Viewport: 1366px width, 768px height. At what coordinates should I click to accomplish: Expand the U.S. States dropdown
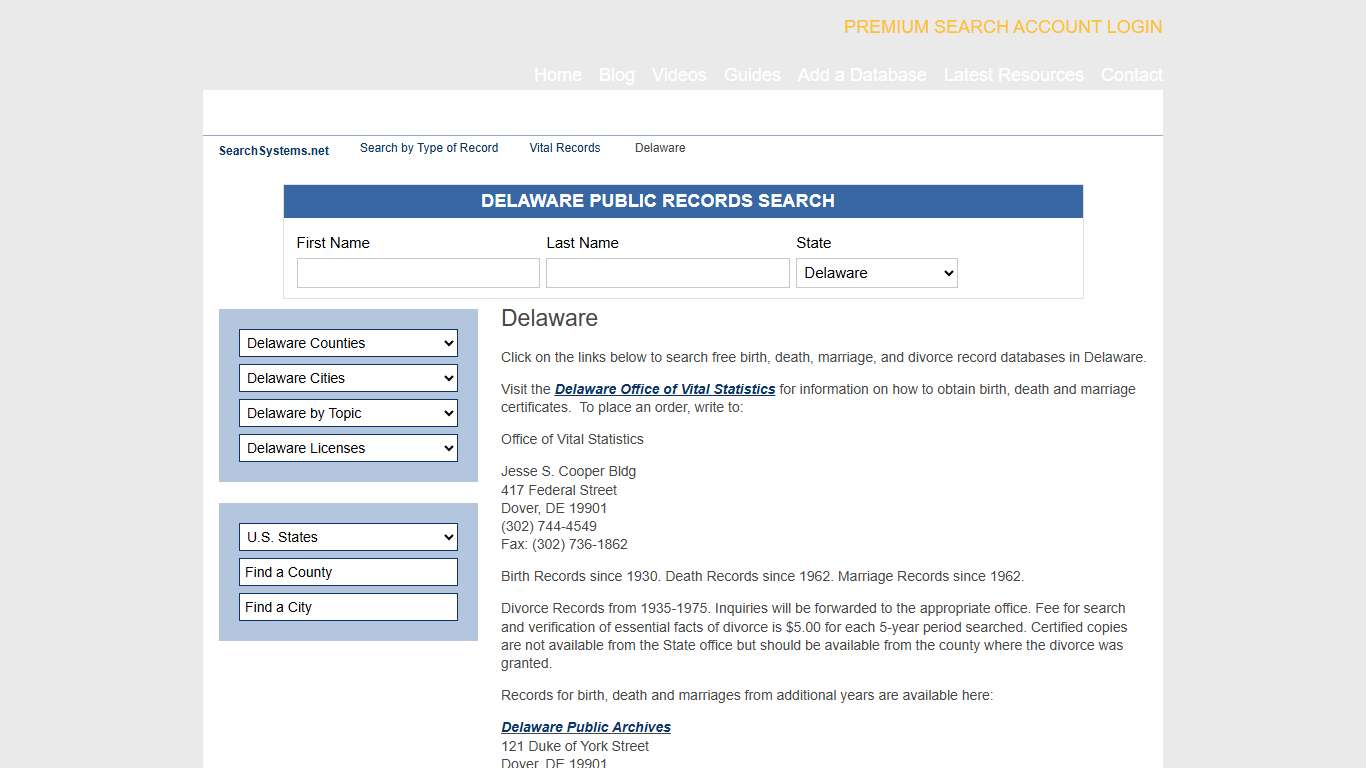click(348, 537)
